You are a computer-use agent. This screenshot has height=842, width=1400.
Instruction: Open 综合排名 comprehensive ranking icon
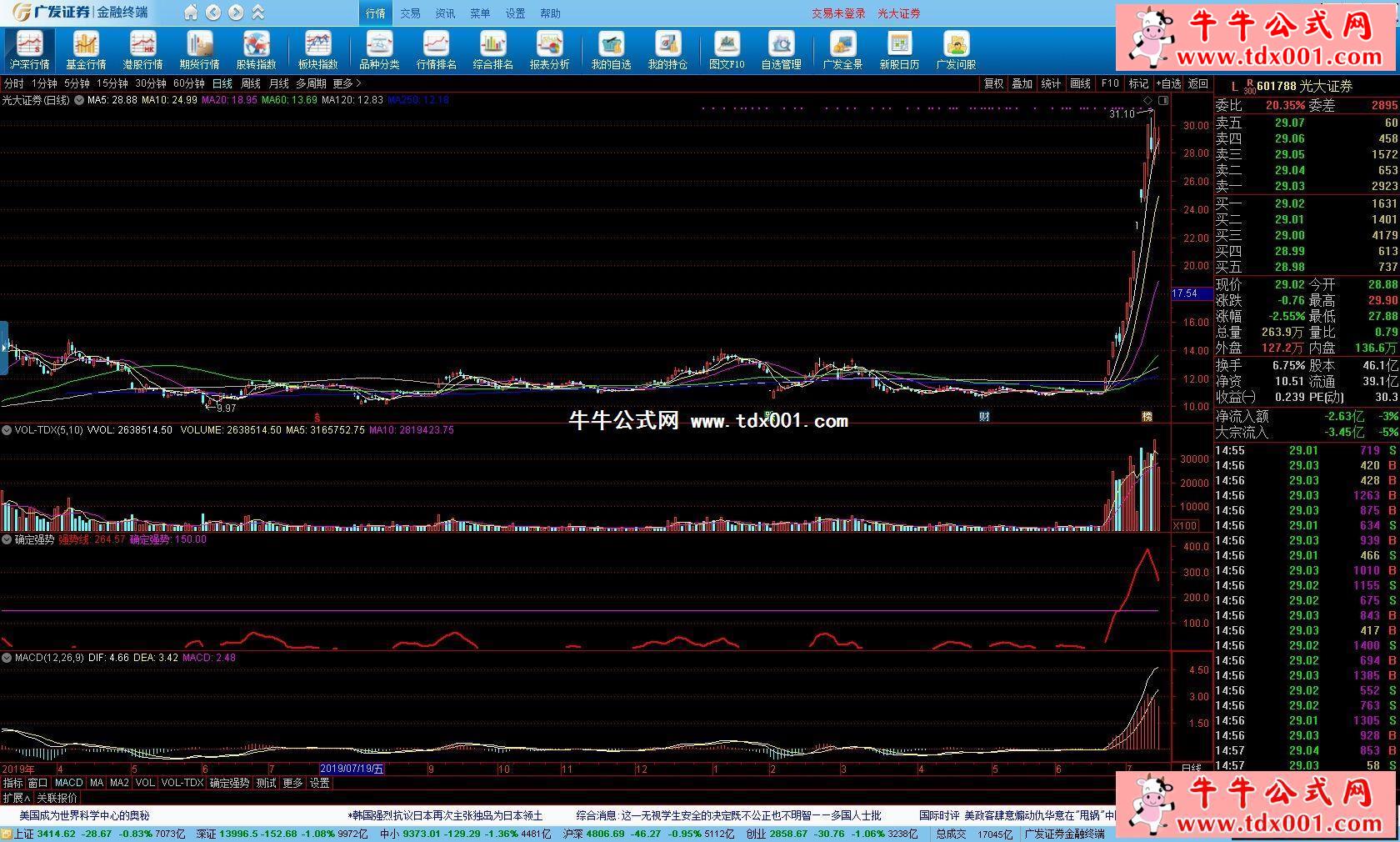[492, 50]
